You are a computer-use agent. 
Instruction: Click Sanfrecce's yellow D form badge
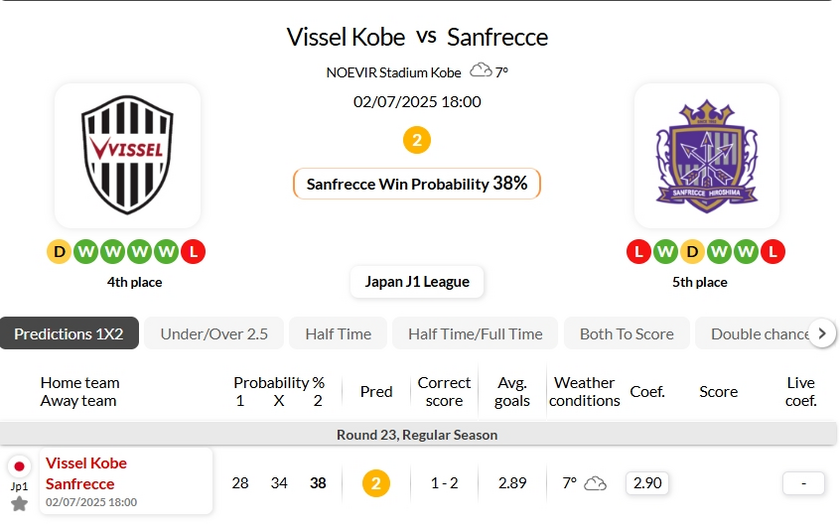pyautogui.click(x=693, y=252)
